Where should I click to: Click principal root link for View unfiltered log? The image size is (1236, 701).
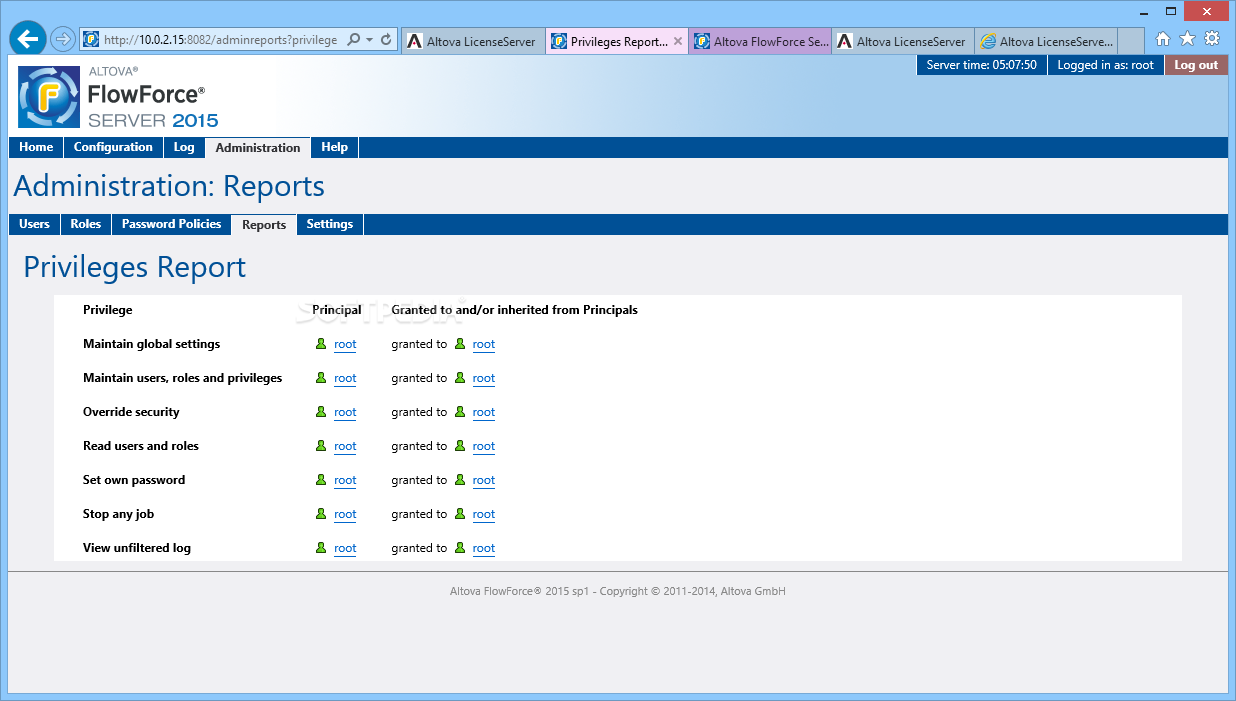coord(345,548)
